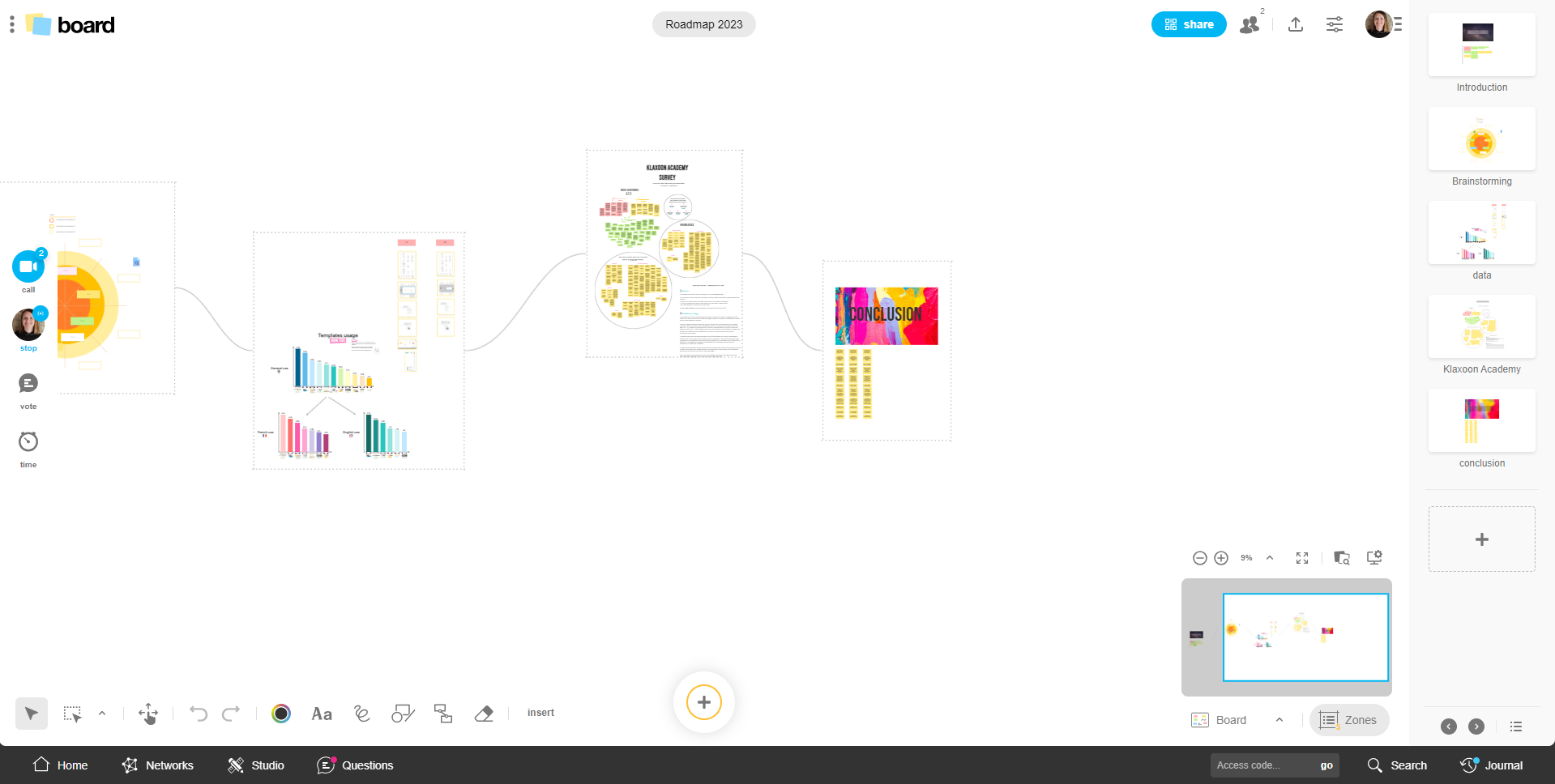Select the eraser tool
Screen dimensions: 1555x784
[x=484, y=714]
